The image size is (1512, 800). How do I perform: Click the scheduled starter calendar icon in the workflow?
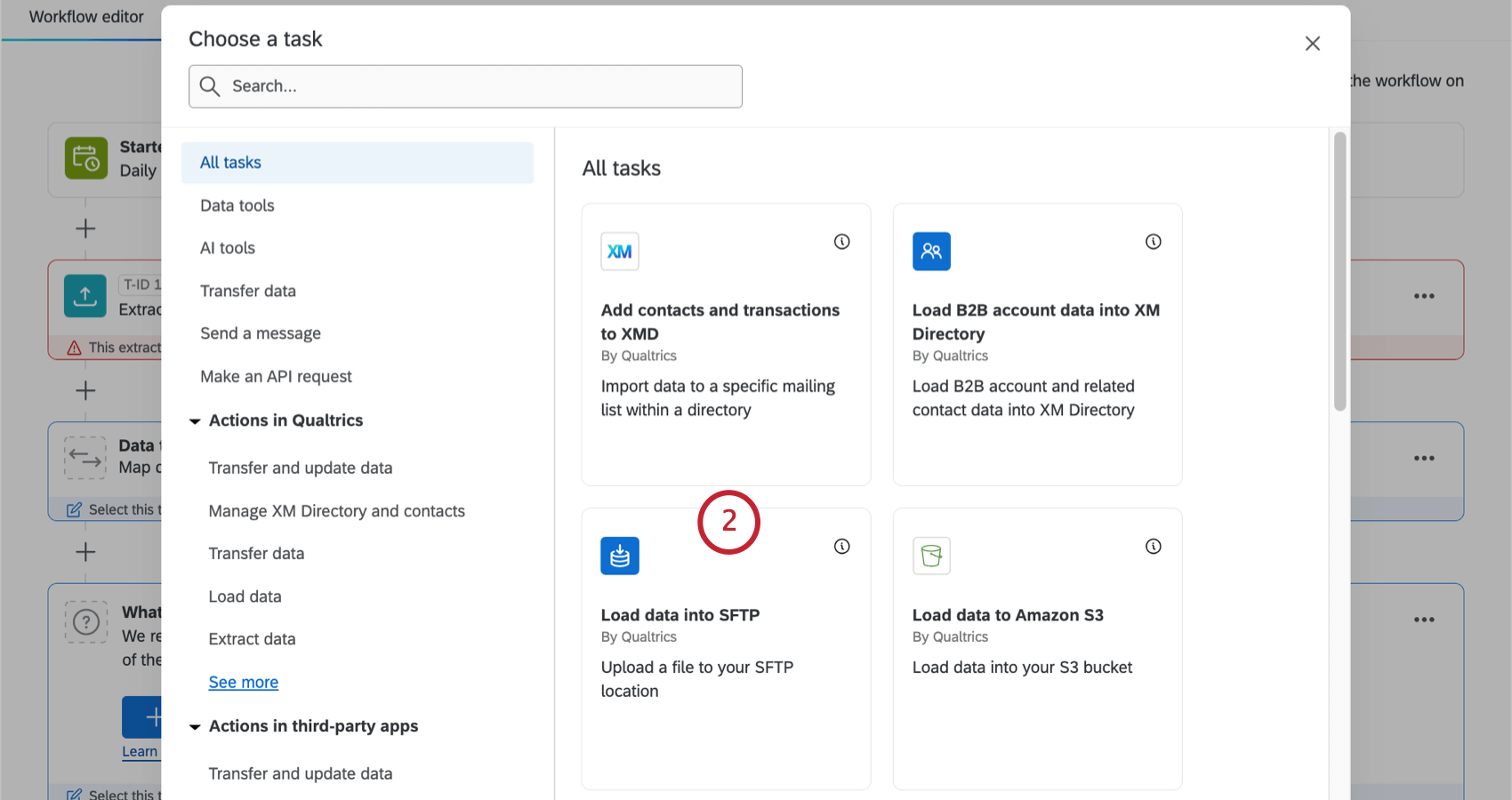point(85,158)
